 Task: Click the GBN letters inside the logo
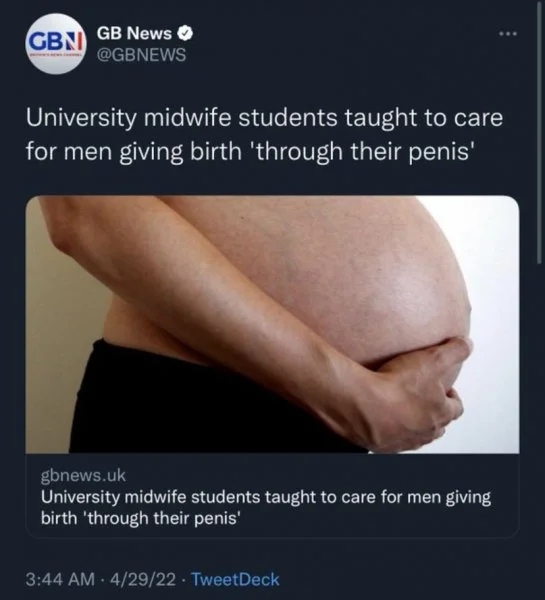pos(56,41)
